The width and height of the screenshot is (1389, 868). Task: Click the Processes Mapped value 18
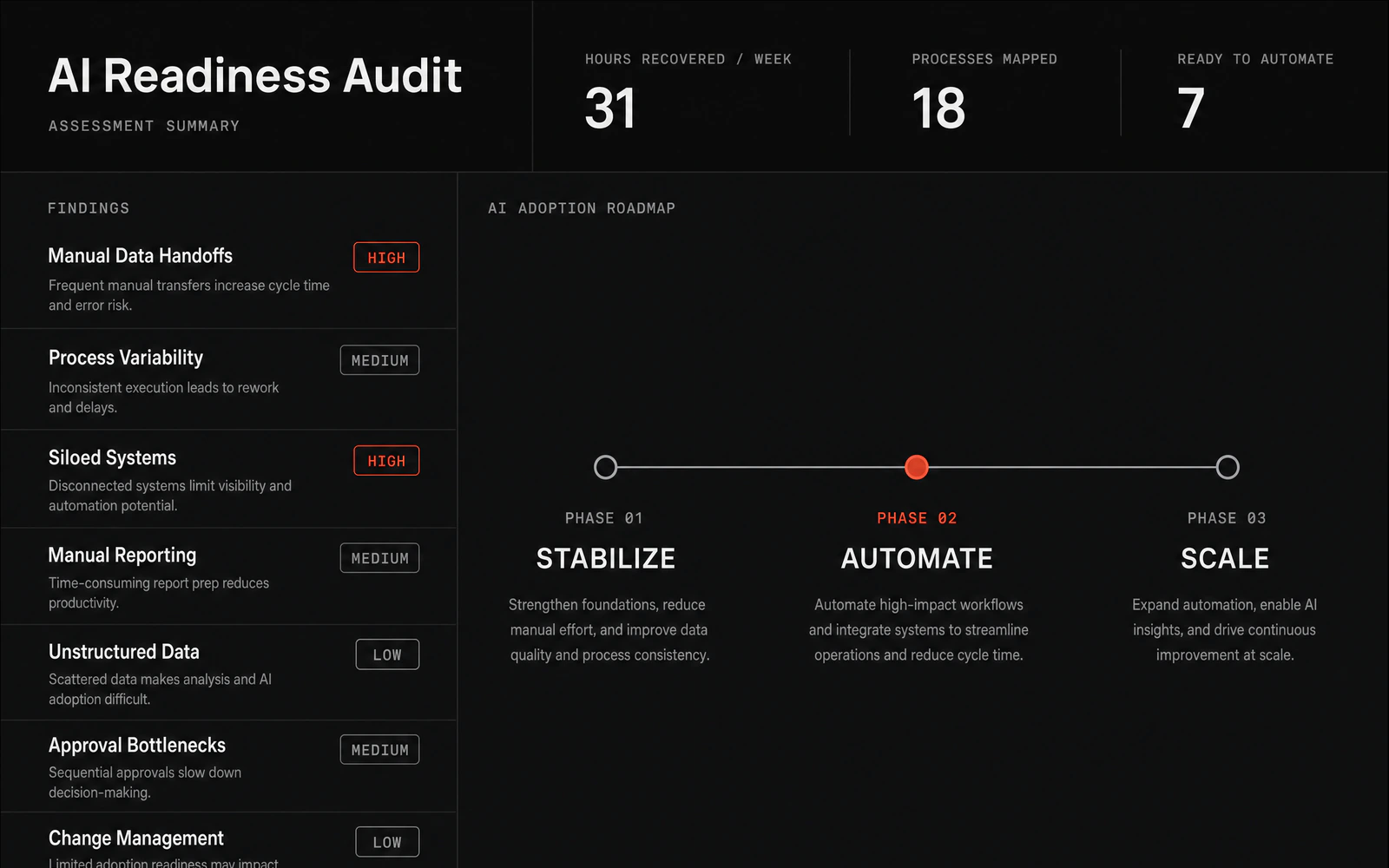(938, 108)
